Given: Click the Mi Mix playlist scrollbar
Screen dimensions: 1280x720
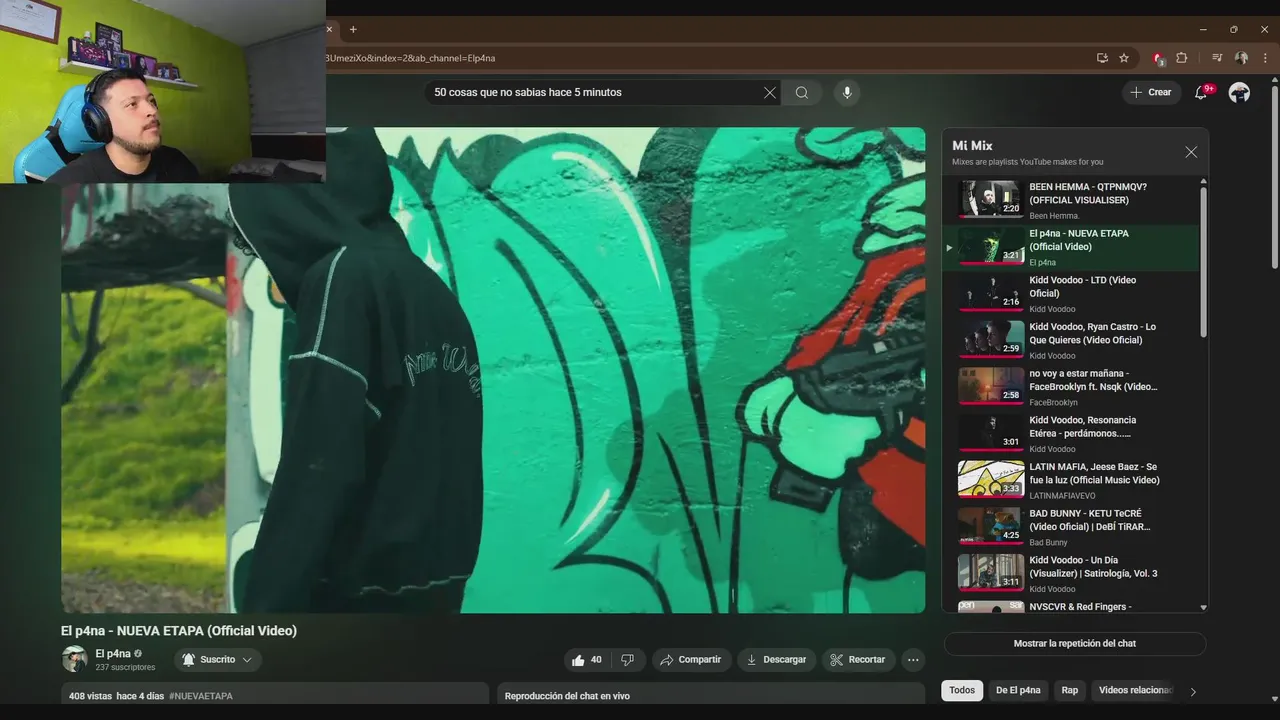Looking at the screenshot, I should click(1203, 260).
